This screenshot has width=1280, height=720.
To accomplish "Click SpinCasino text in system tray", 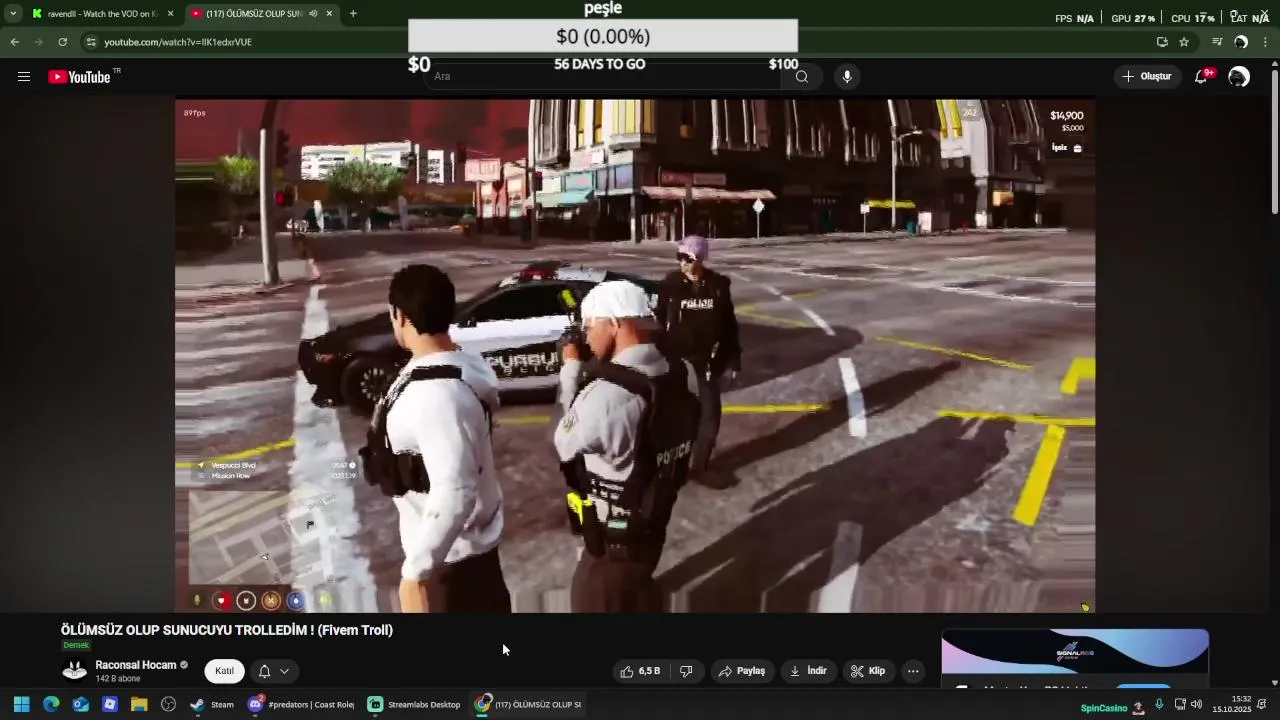I will tap(1104, 708).
